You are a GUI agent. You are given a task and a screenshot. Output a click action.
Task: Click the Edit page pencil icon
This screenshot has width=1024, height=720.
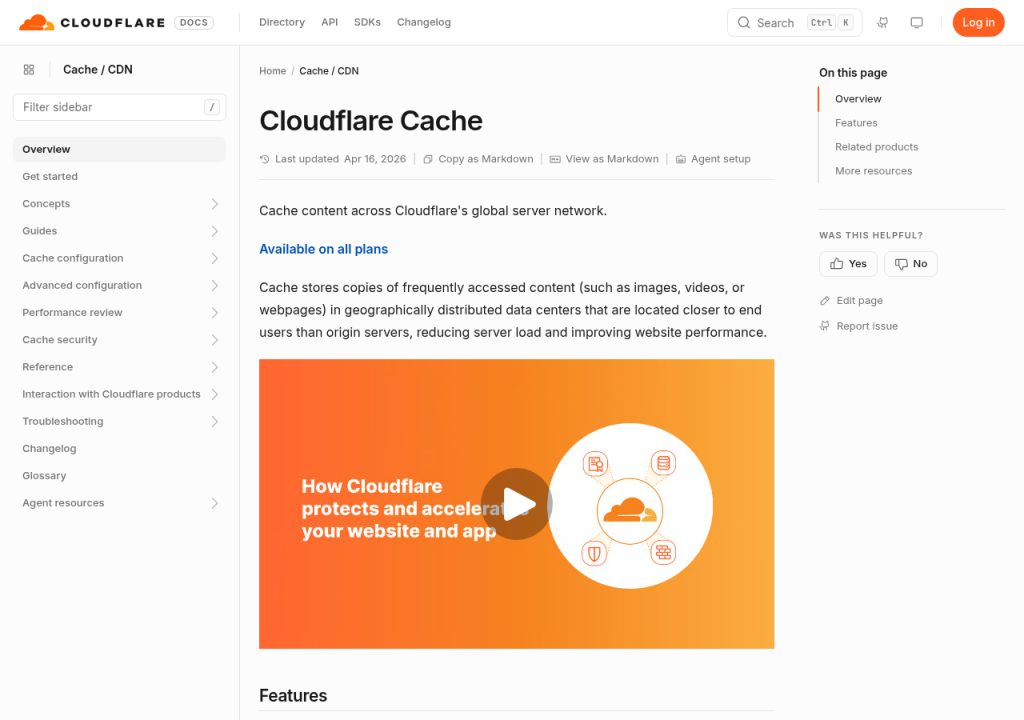click(825, 301)
